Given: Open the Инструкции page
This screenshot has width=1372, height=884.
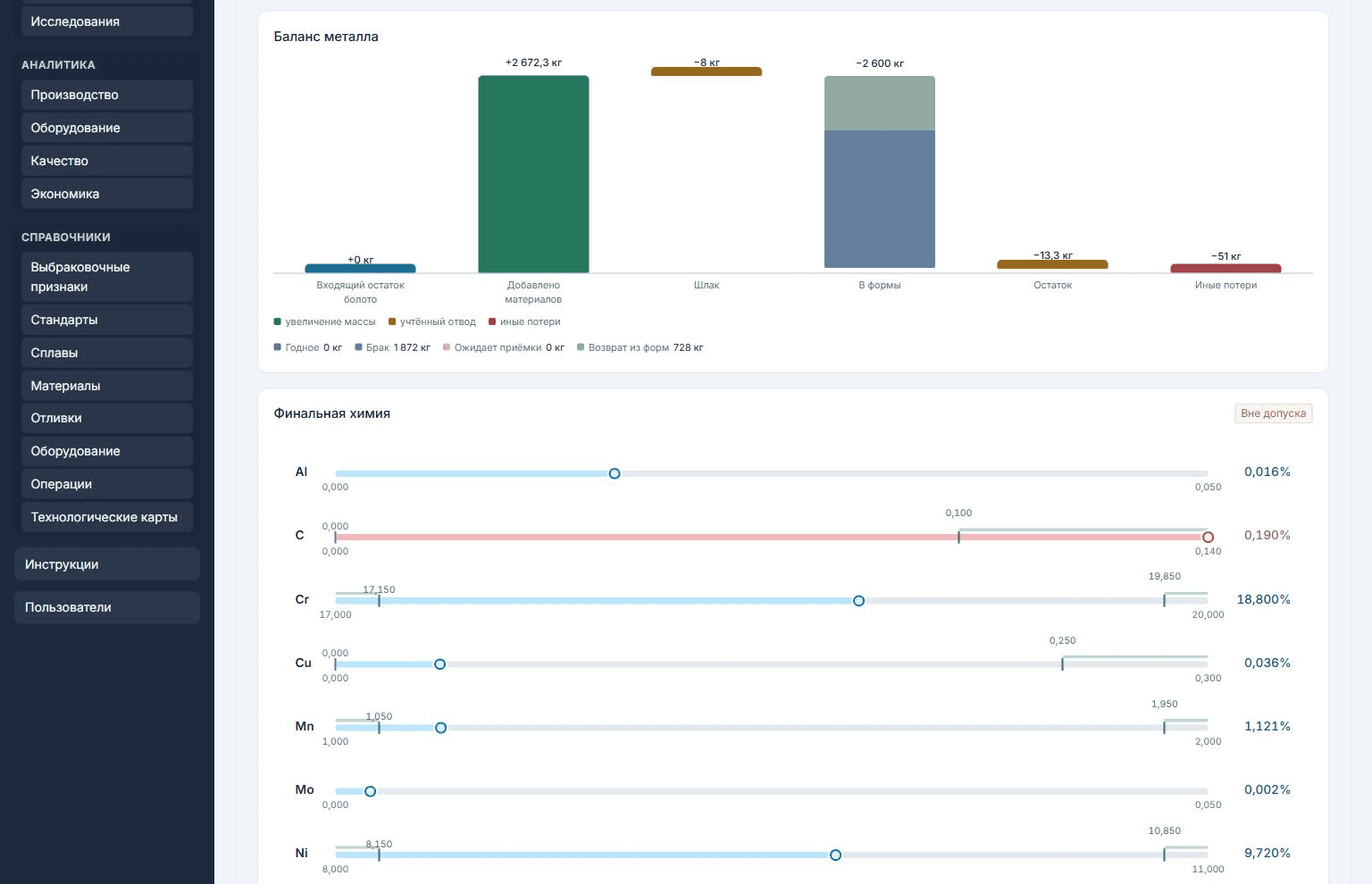Looking at the screenshot, I should (107, 564).
